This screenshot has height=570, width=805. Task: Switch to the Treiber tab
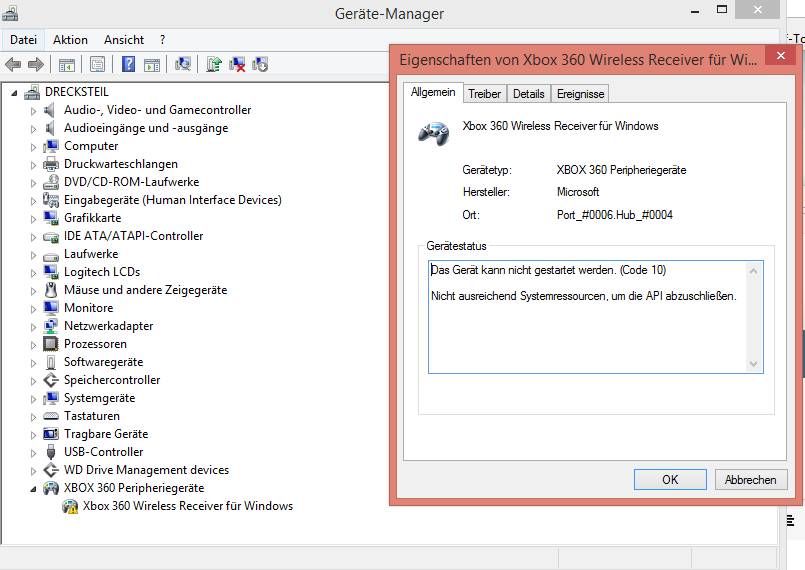tap(484, 94)
